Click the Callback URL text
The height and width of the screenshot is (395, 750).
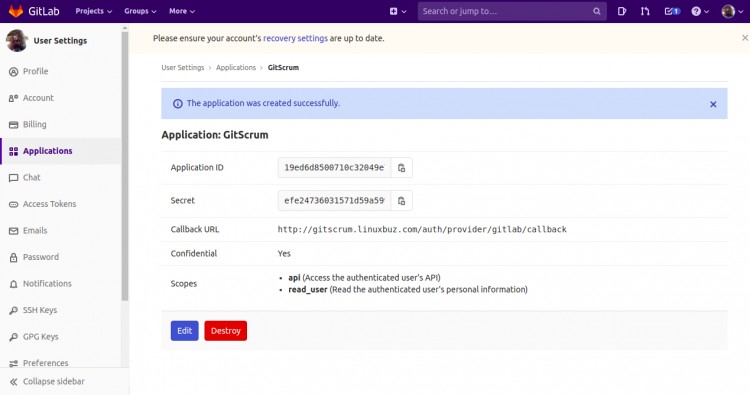422,230
